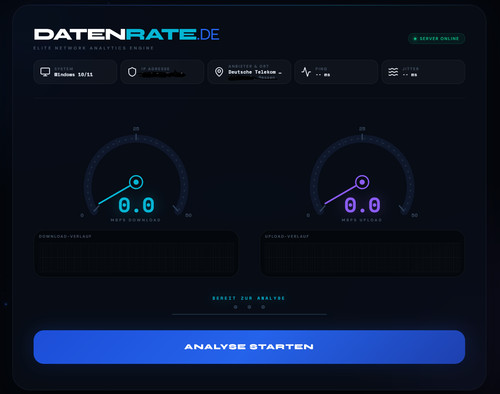
Task: Select the monitor System icon
Action: [45, 72]
